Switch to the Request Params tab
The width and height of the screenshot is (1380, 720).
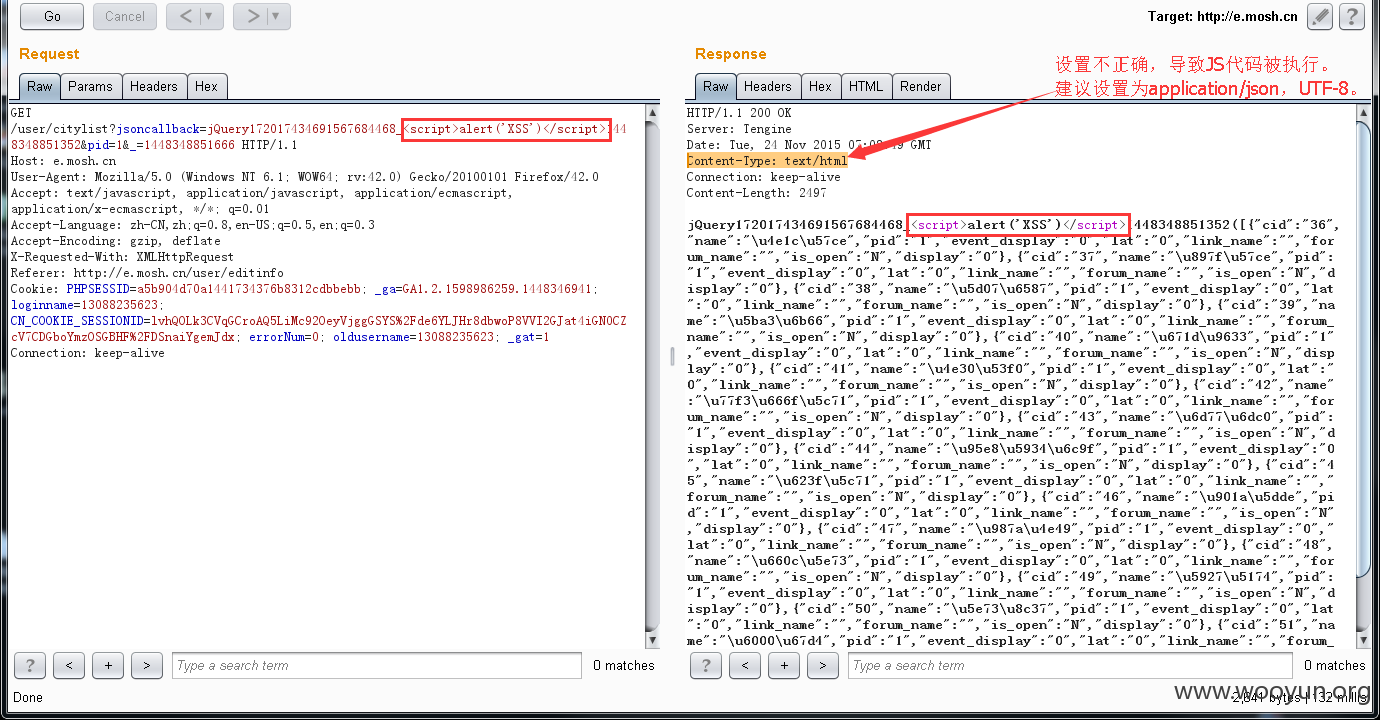(90, 87)
